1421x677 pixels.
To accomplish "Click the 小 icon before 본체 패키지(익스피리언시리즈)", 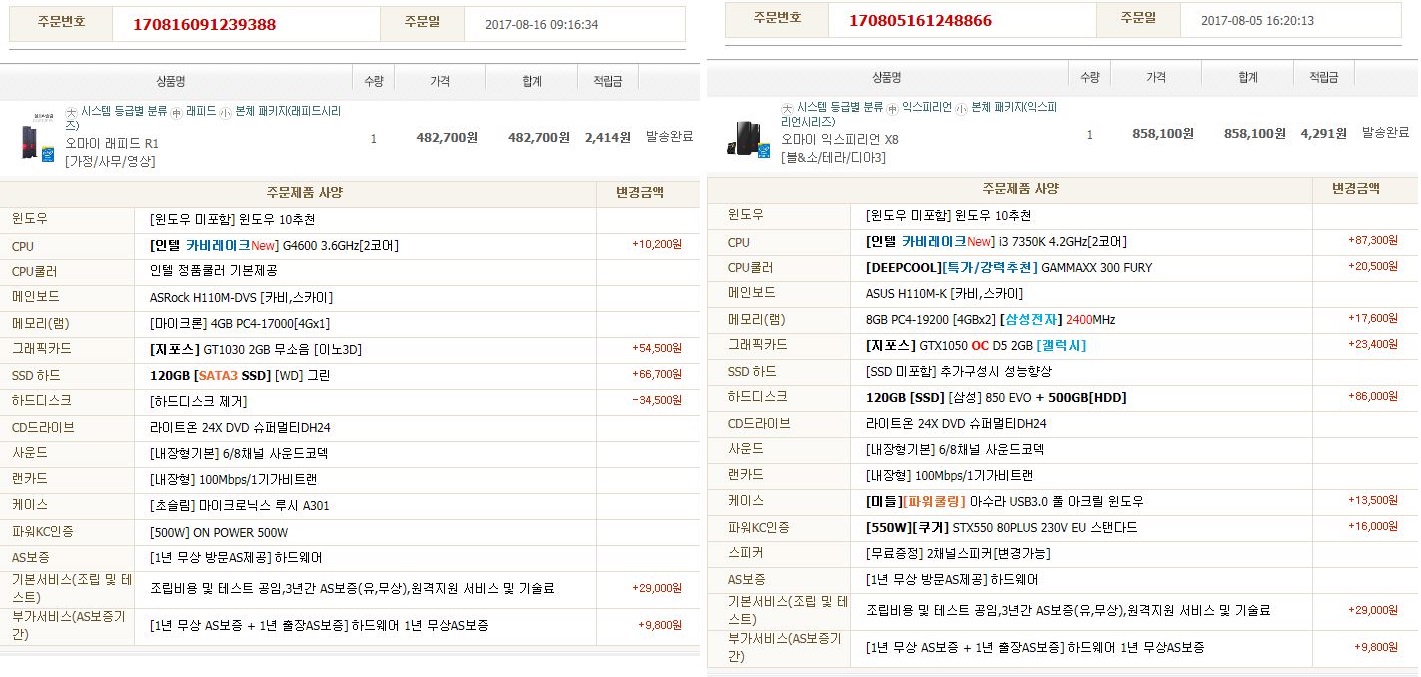I will point(961,107).
